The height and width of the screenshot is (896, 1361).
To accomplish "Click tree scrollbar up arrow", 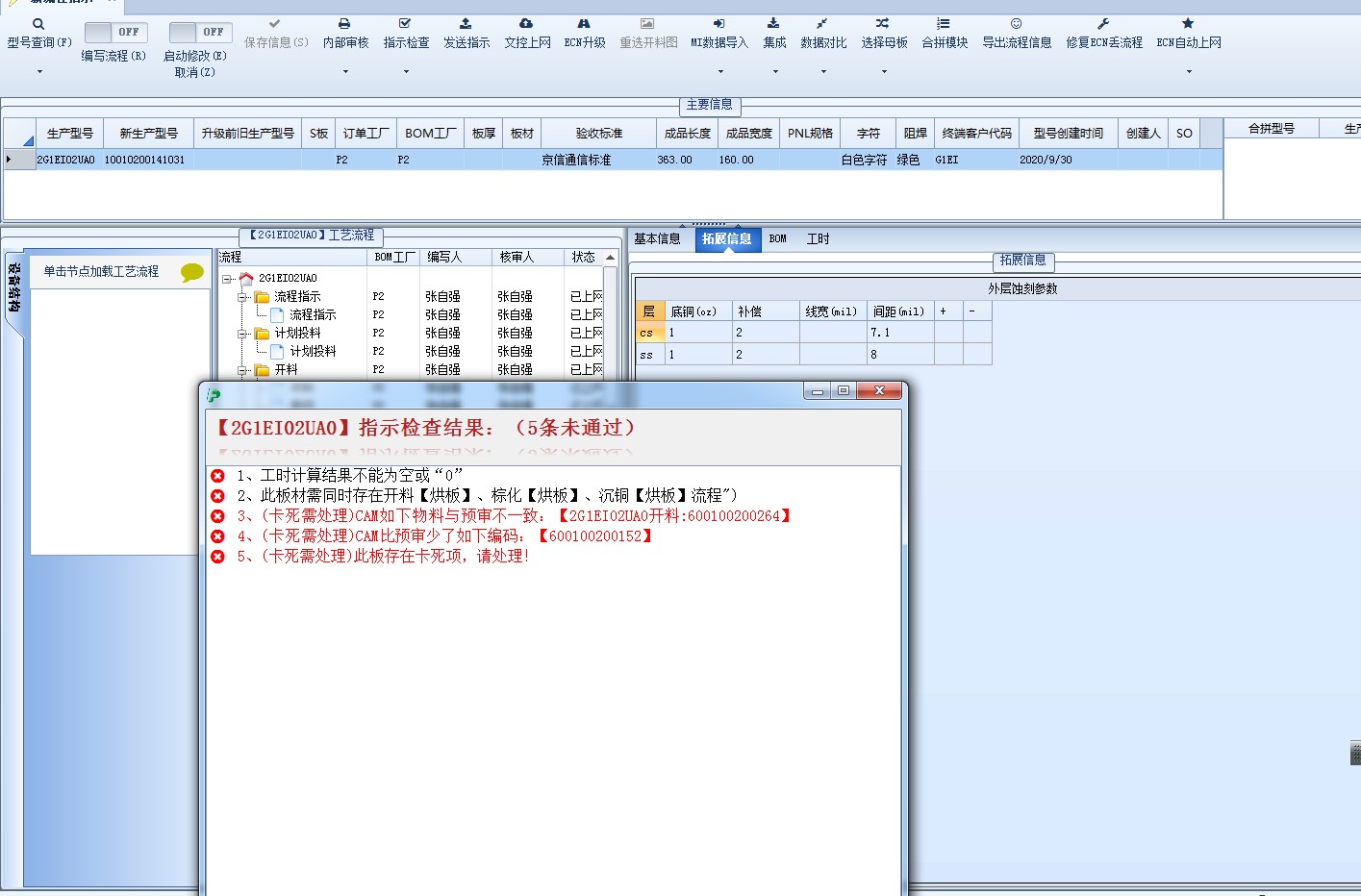I will (x=610, y=258).
